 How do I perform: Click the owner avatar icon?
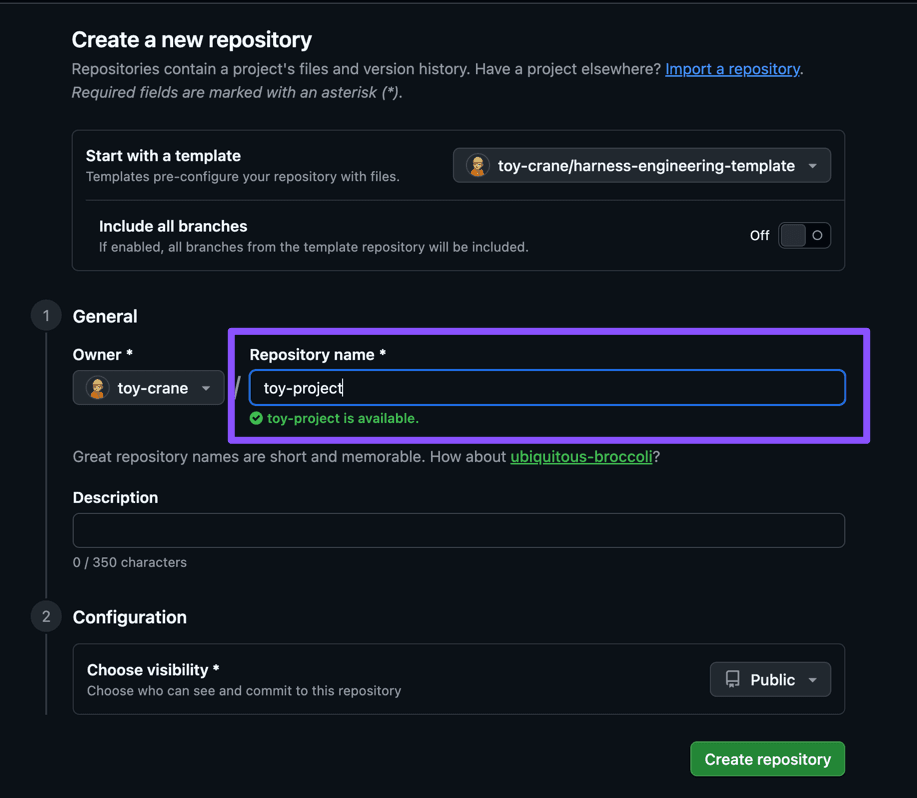click(98, 388)
